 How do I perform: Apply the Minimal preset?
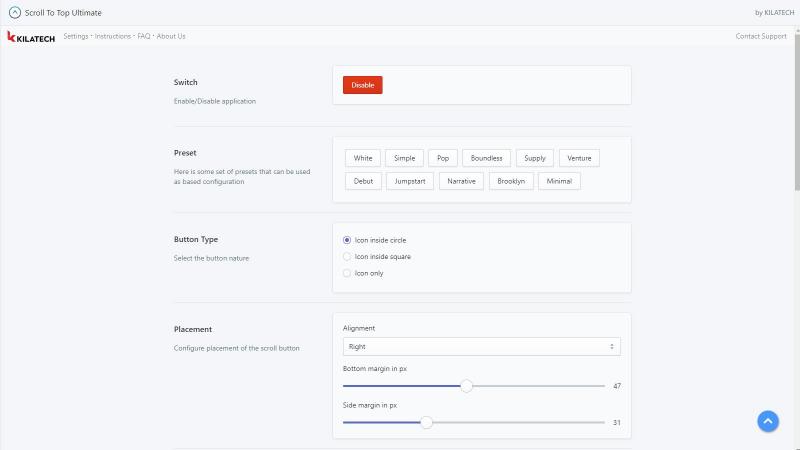(x=559, y=181)
